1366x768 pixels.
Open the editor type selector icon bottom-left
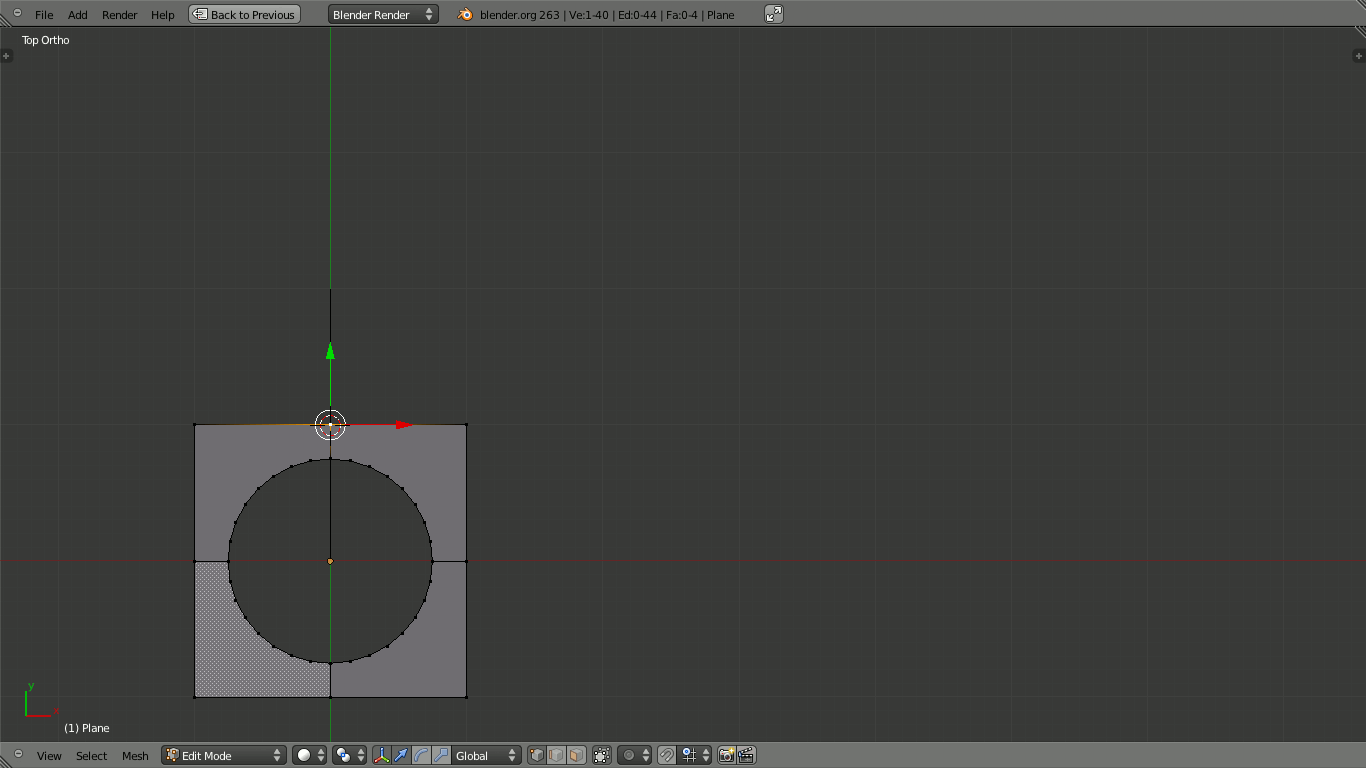pos(18,755)
